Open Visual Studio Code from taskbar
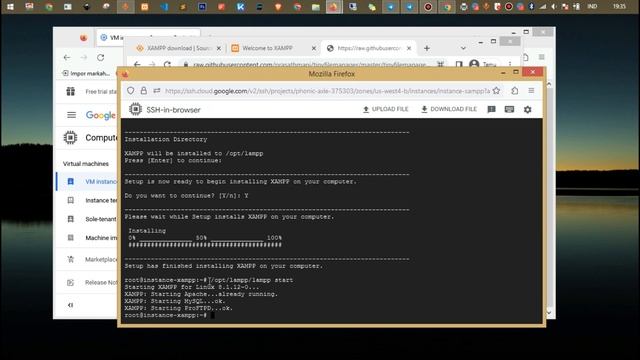 pos(164,7)
